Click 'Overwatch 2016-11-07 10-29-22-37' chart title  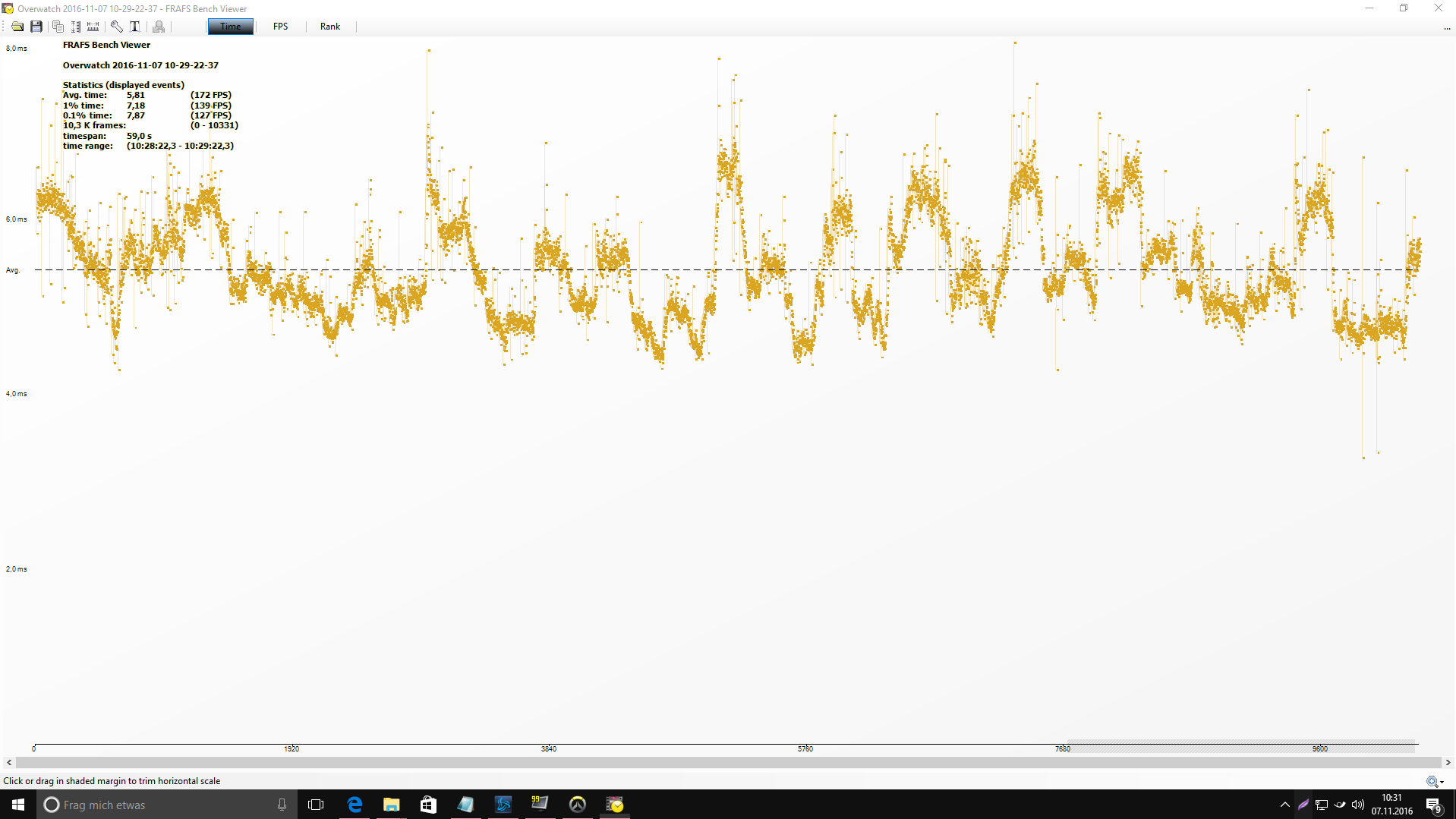(140, 65)
